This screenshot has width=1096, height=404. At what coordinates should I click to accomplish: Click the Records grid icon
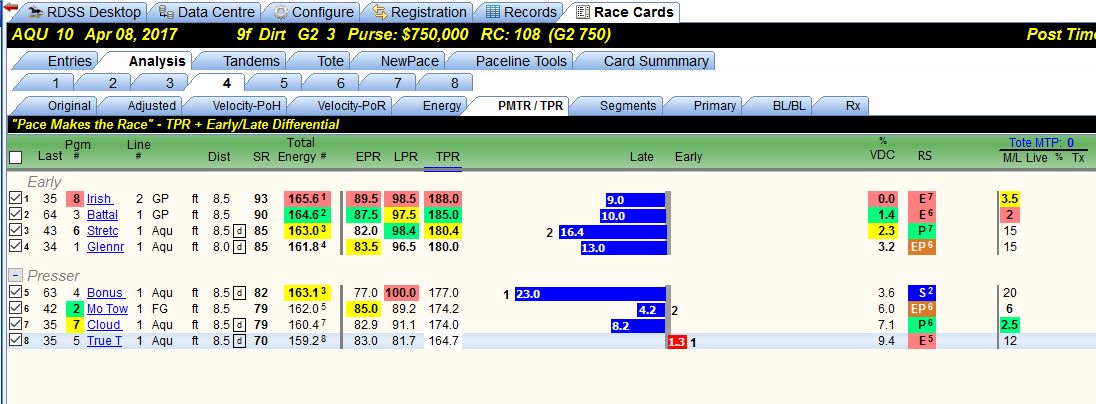(493, 12)
